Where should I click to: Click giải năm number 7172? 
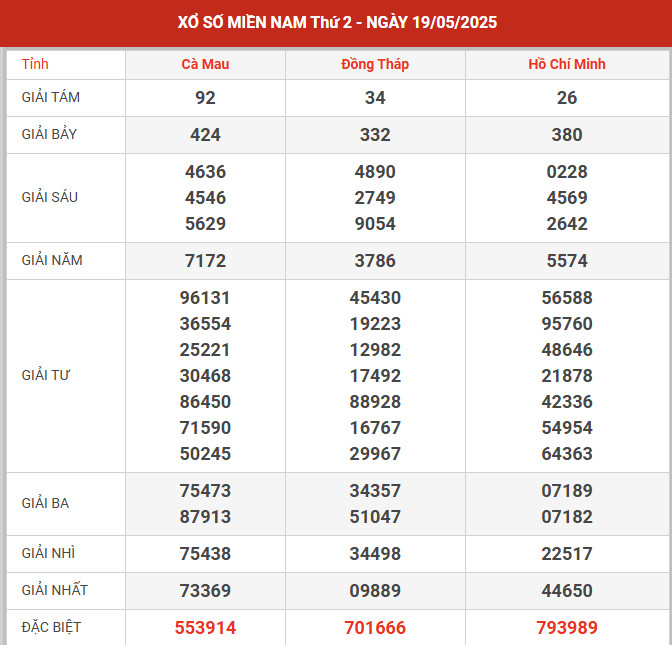[x=205, y=261]
